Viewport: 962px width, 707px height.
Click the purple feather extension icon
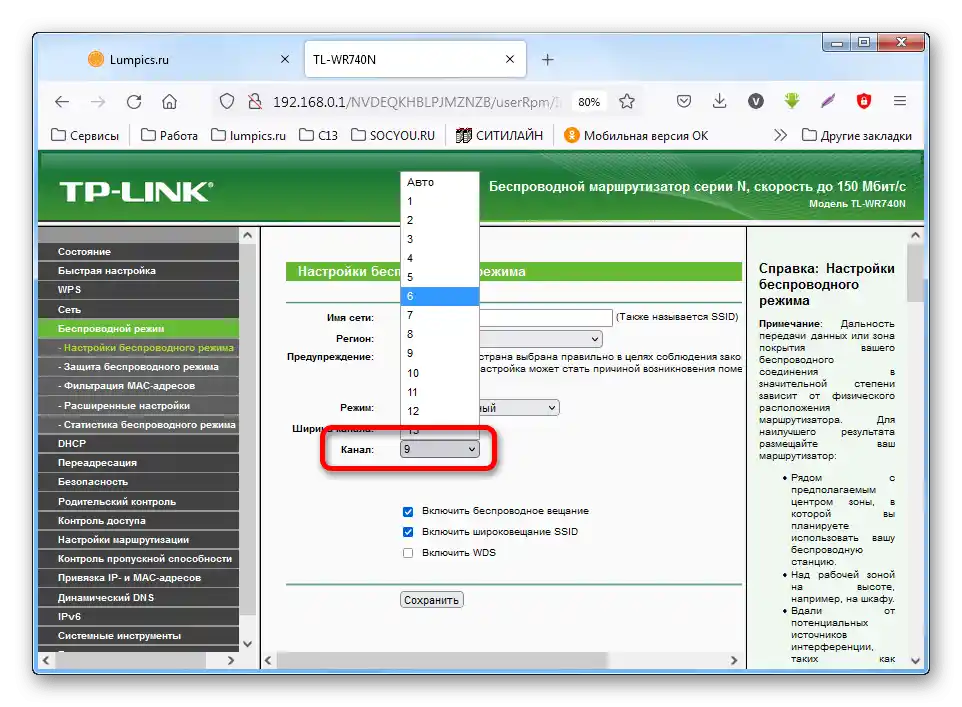(x=828, y=101)
